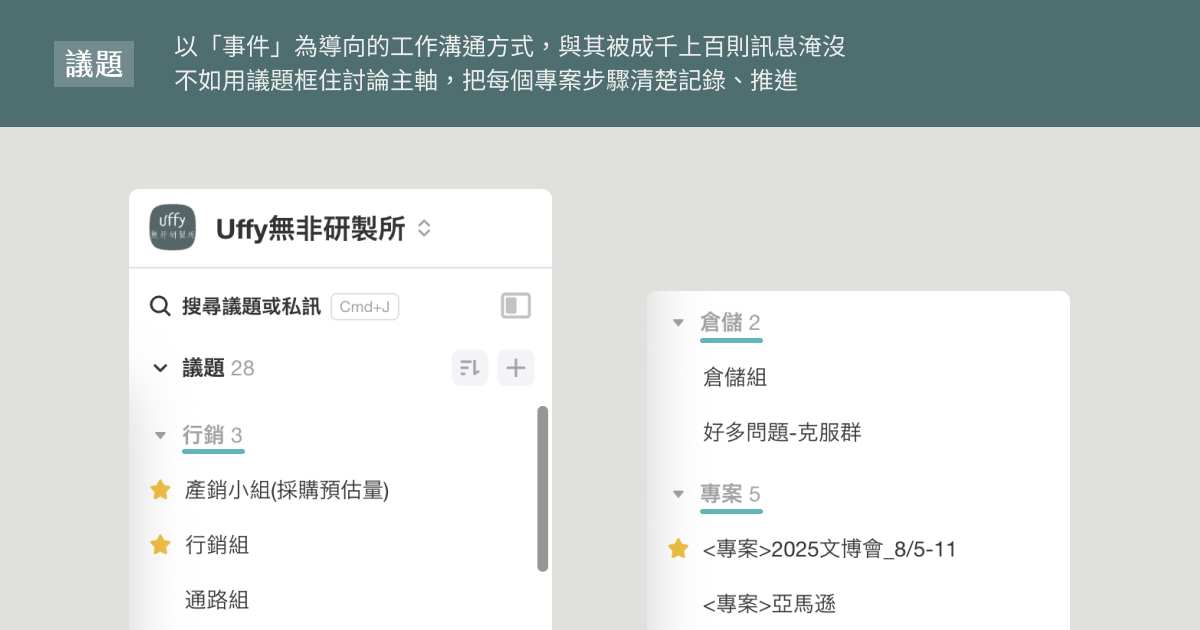Click the issue list vertical scrollbar
The image size is (1200, 630).
(x=543, y=488)
